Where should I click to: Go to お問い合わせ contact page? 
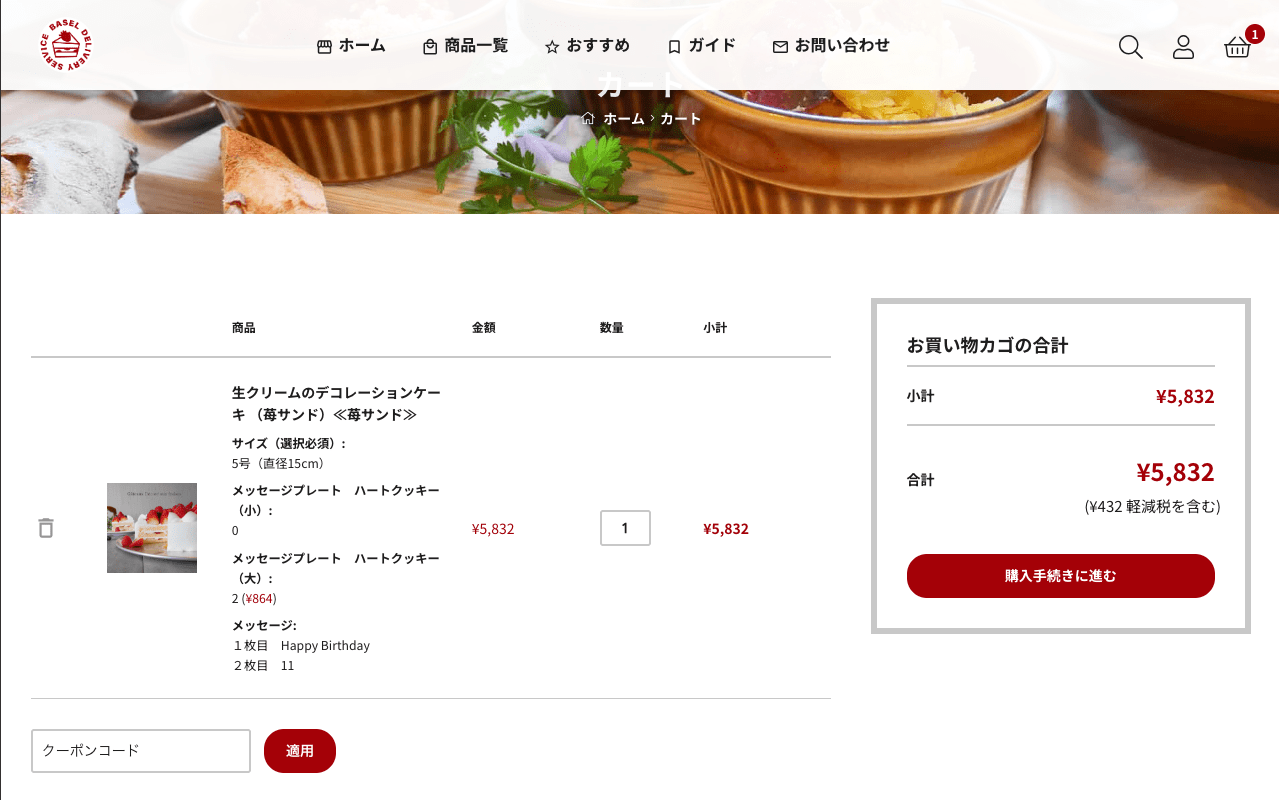click(x=831, y=46)
